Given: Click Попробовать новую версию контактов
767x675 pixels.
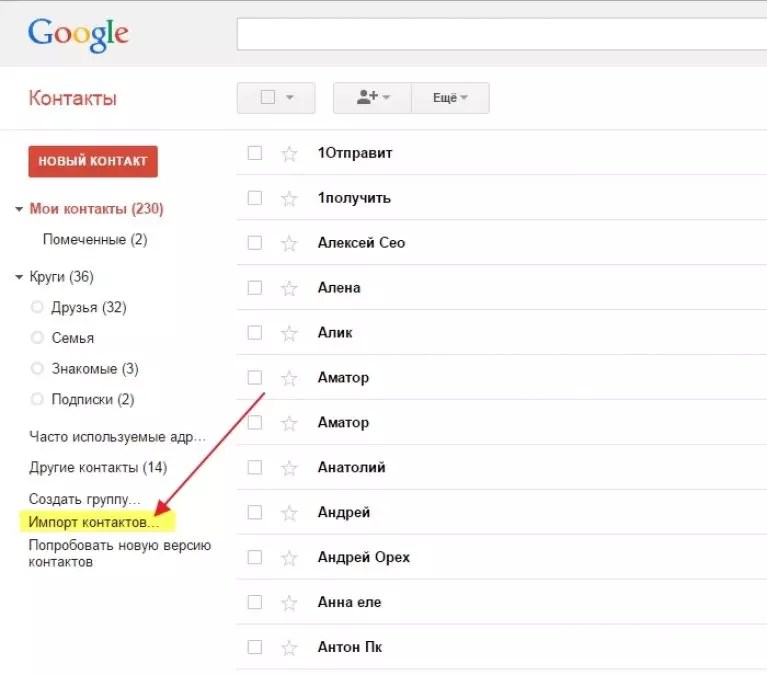Looking at the screenshot, I should (x=120, y=554).
